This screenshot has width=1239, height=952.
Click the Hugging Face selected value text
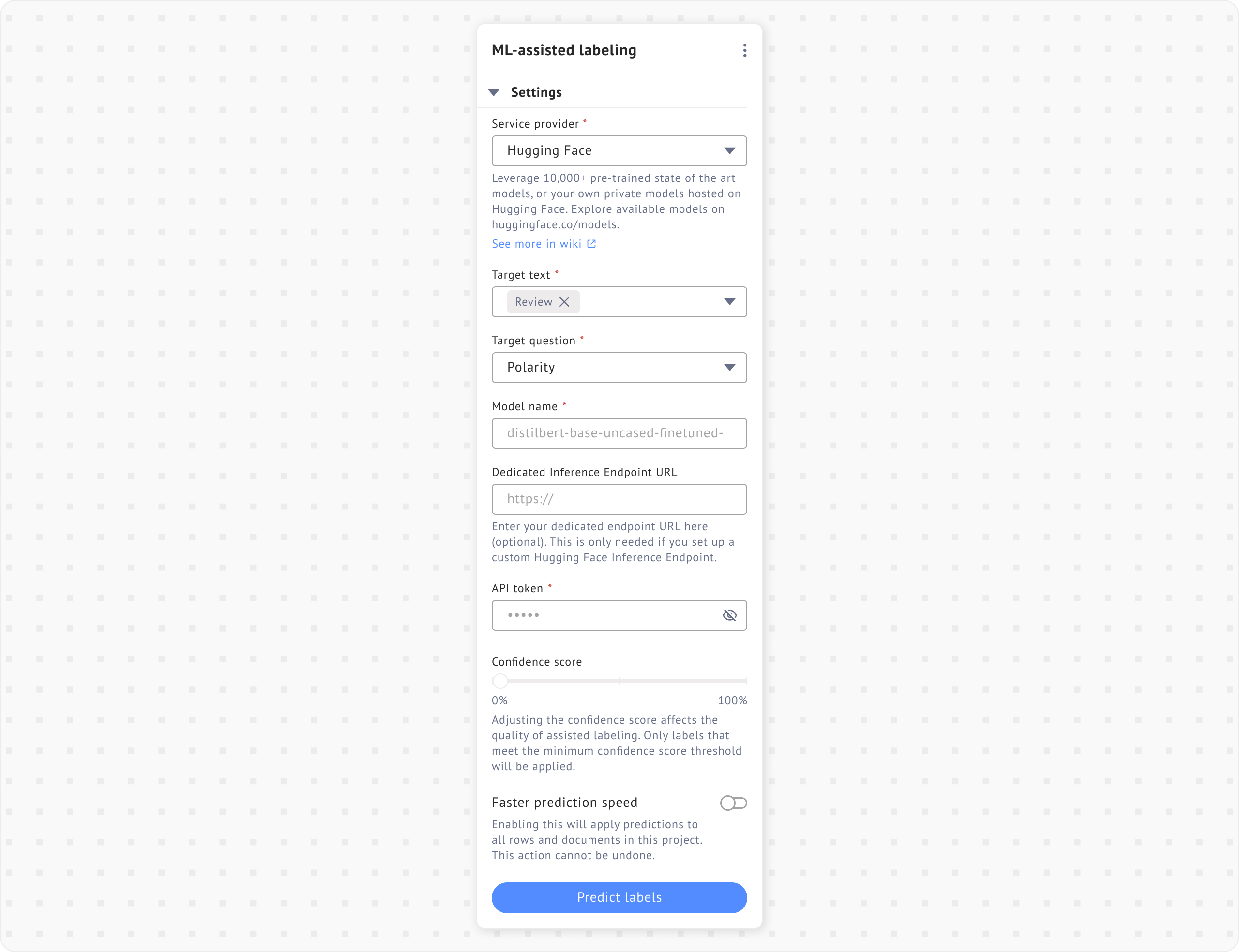point(549,151)
